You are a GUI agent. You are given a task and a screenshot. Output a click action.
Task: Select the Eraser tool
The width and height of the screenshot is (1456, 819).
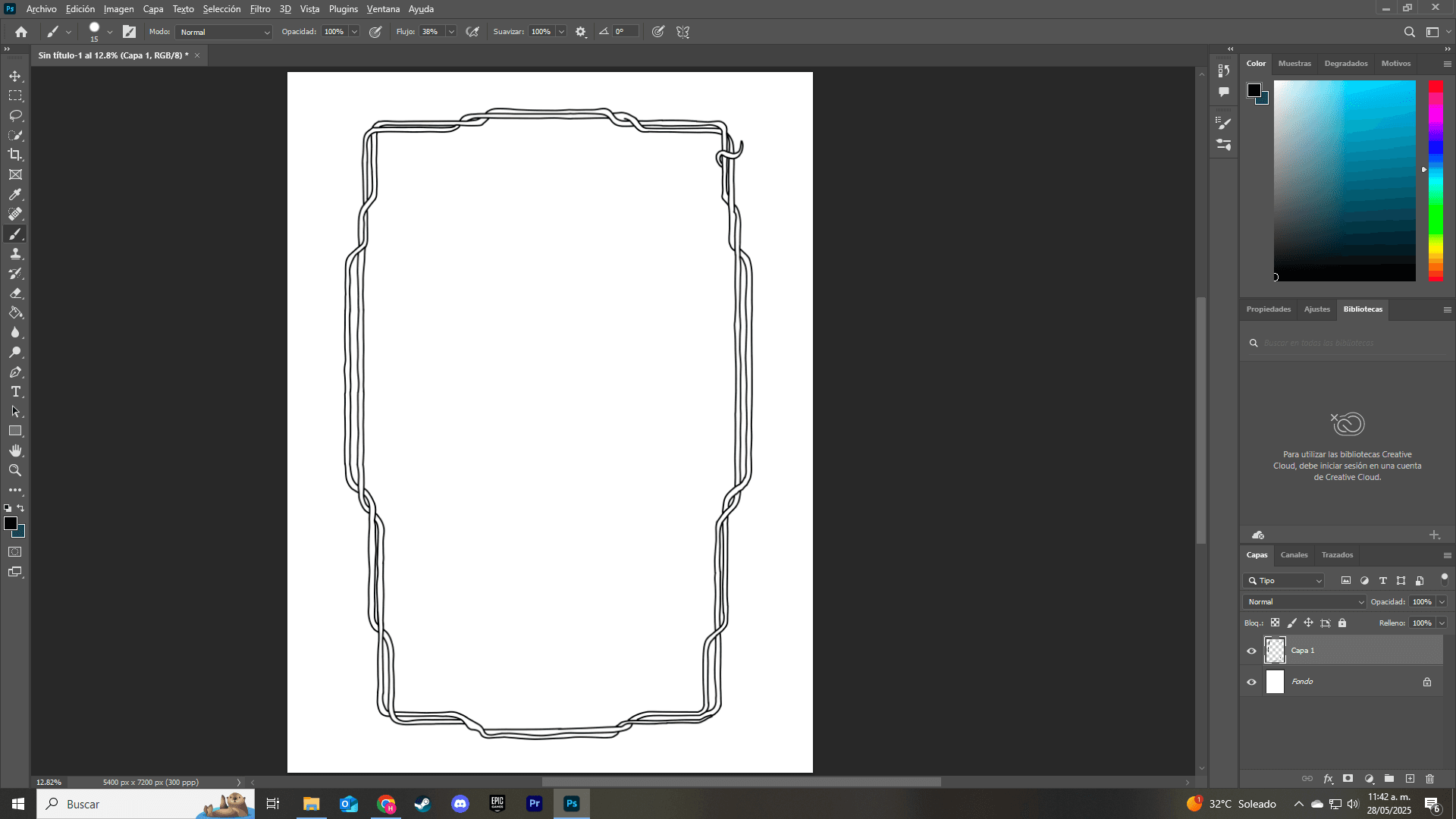click(x=15, y=293)
